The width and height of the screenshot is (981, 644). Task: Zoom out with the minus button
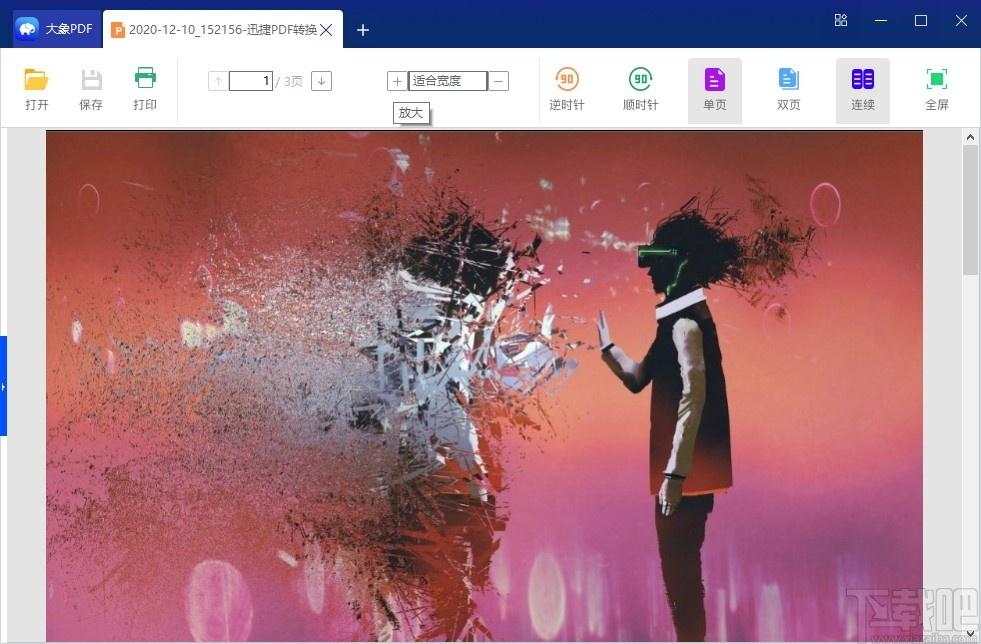click(499, 81)
